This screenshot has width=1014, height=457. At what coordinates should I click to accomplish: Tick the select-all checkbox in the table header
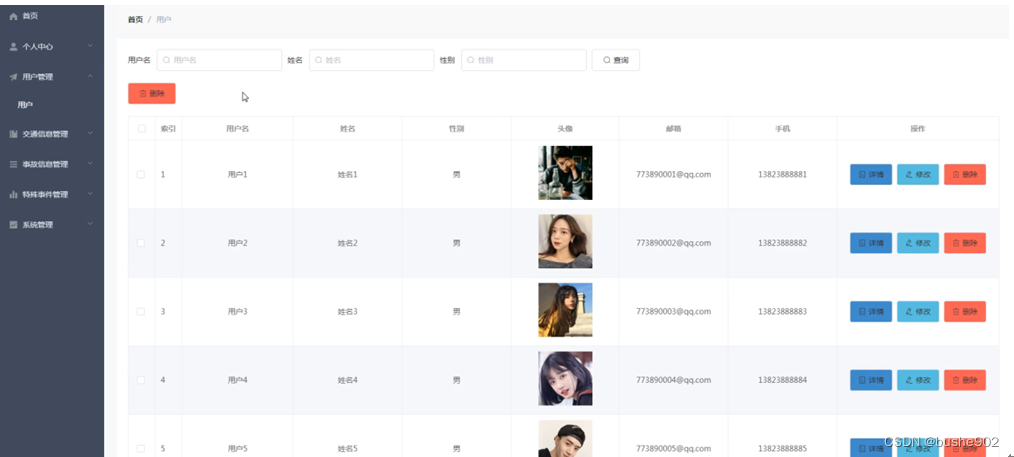142,129
